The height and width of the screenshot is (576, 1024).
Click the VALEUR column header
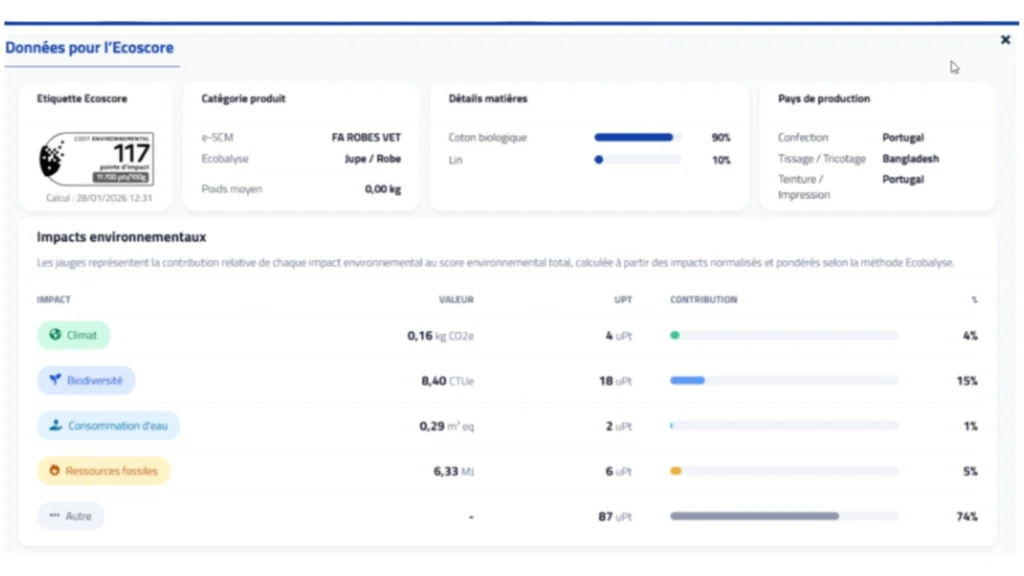(x=456, y=300)
